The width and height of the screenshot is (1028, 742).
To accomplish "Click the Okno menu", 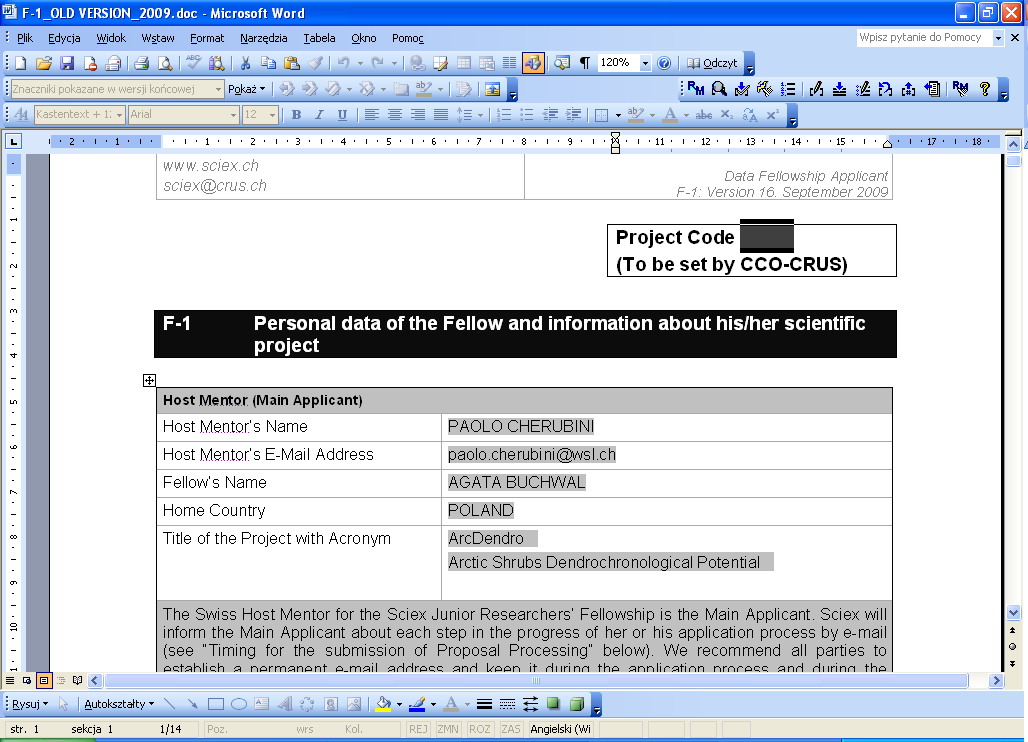I will click(x=364, y=38).
